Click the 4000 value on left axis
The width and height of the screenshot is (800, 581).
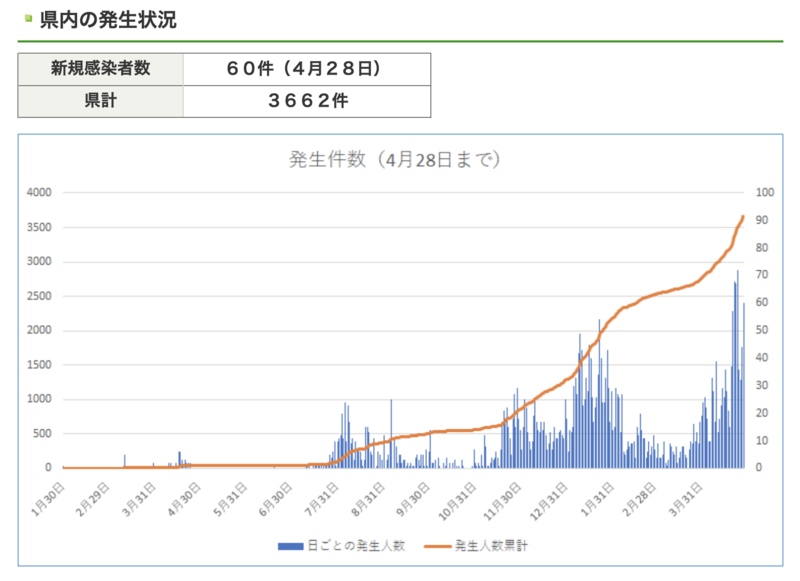[37, 192]
